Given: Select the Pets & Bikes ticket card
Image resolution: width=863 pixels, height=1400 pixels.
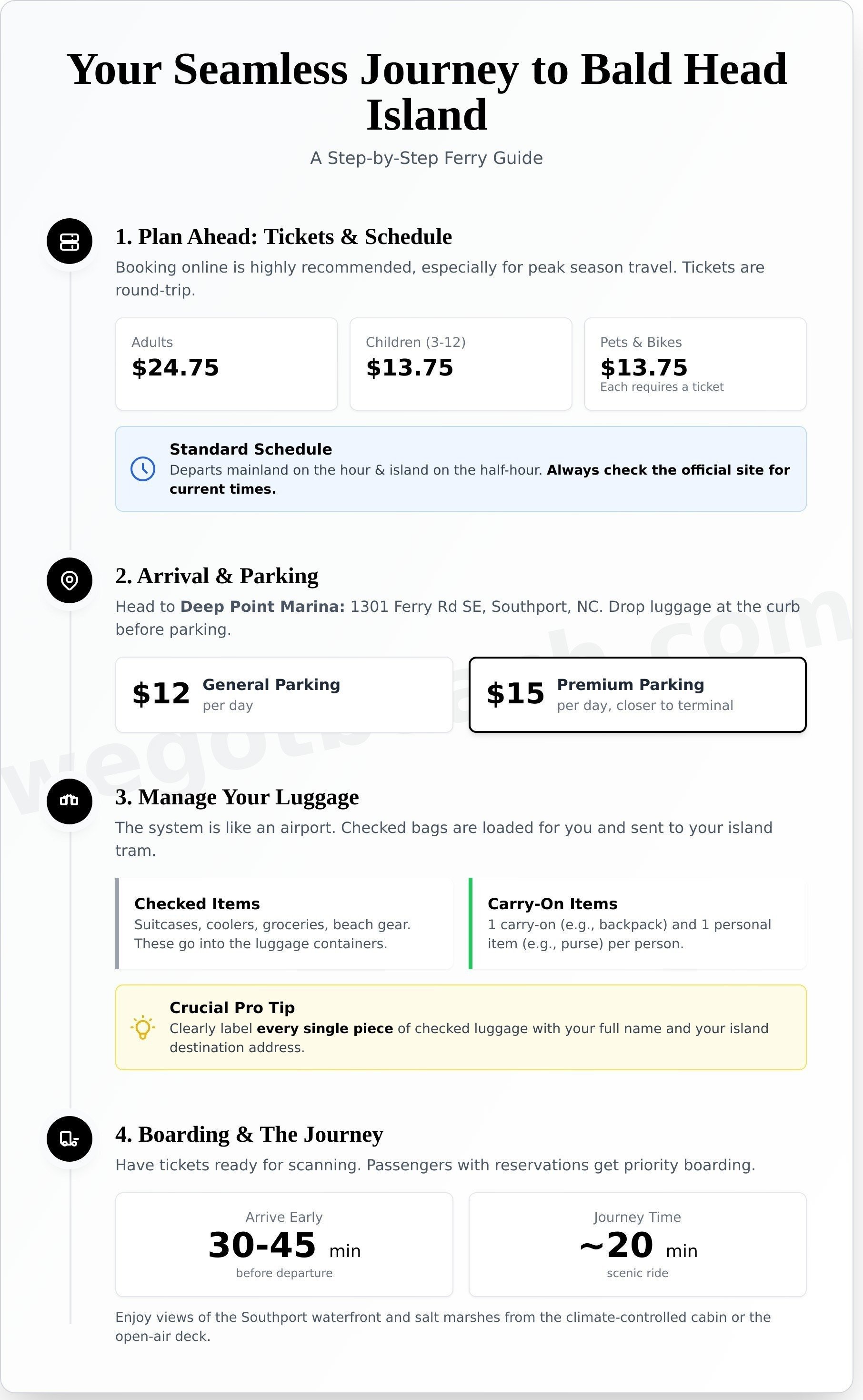Looking at the screenshot, I should coord(695,364).
